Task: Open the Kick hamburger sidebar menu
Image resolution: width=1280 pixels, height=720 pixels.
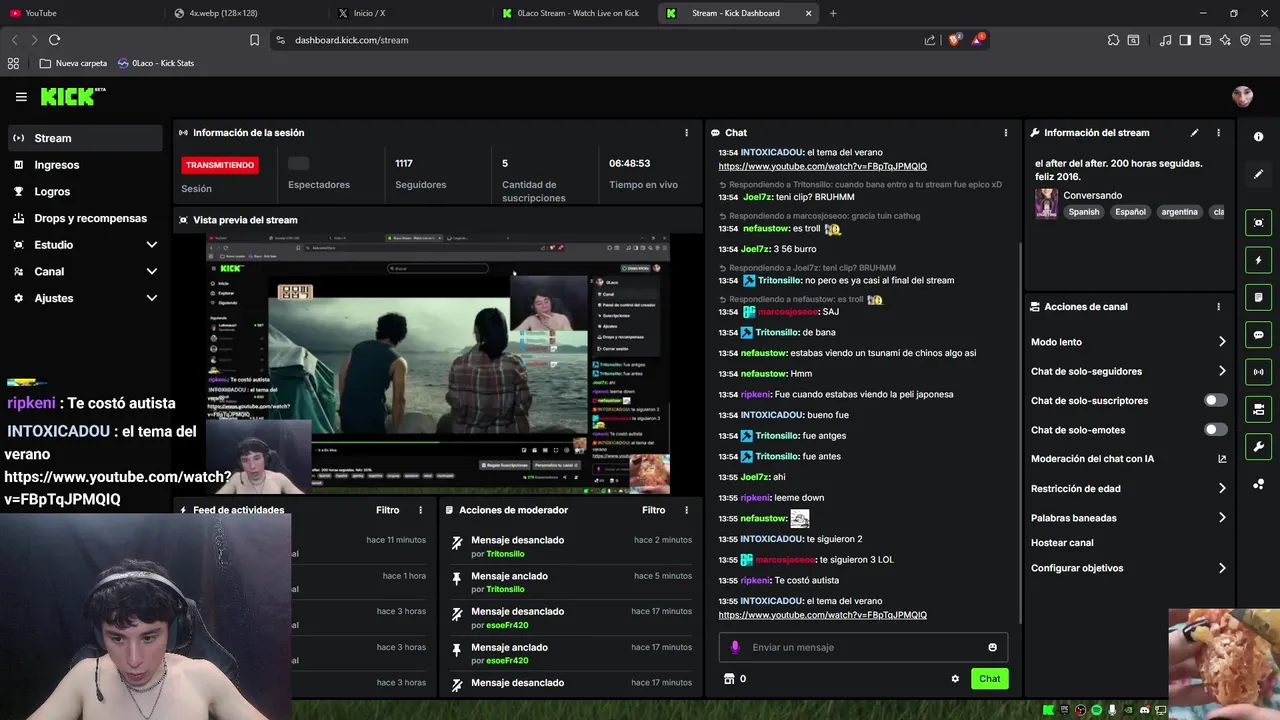Action: coord(21,97)
